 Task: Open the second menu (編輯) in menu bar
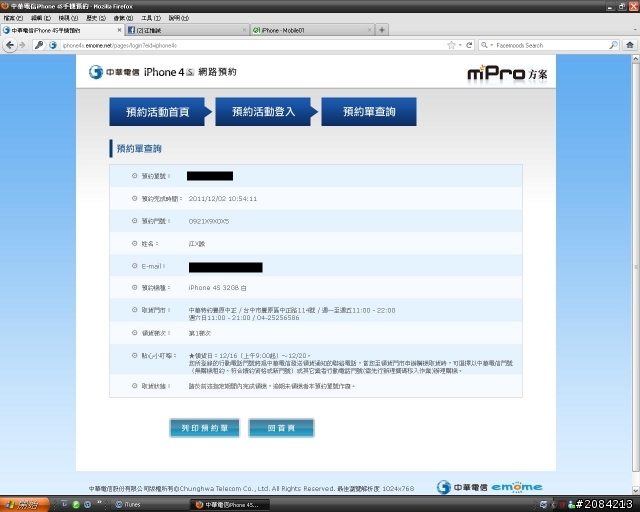41,18
